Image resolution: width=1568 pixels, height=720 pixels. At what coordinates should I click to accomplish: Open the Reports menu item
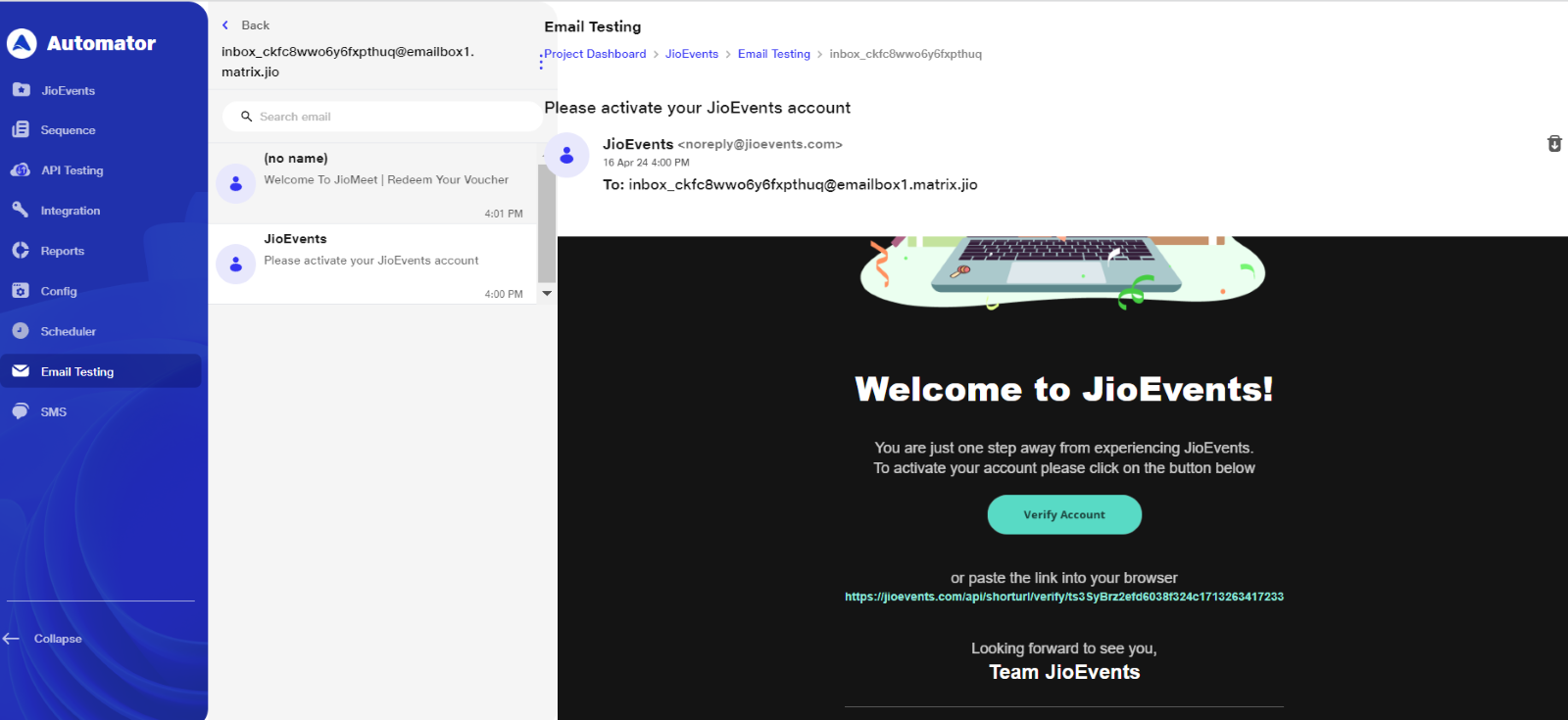62,251
